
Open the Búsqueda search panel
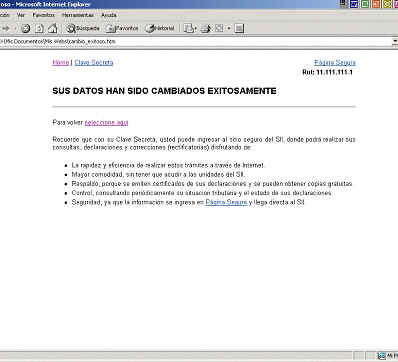coord(83,29)
